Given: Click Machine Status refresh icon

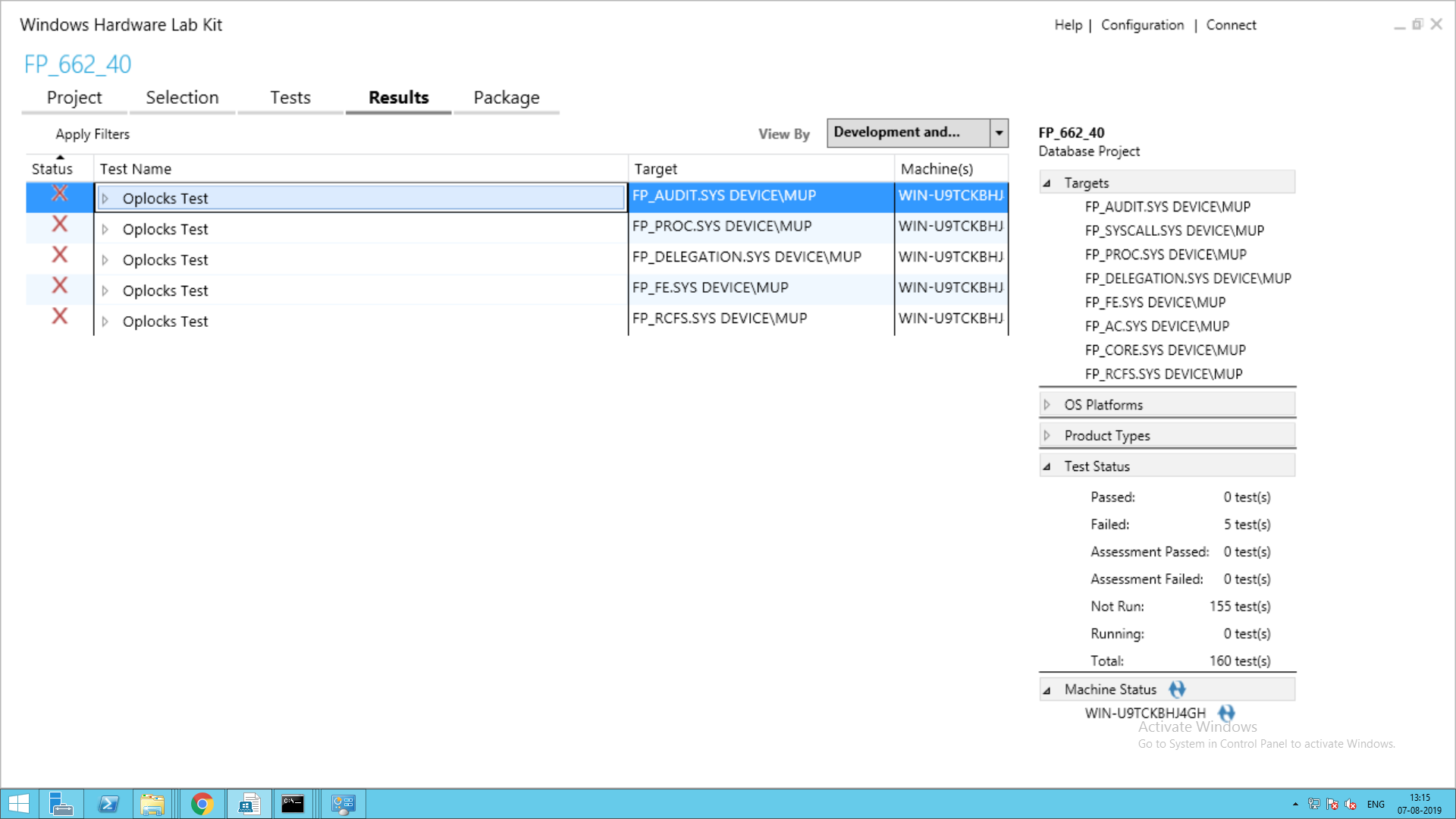Looking at the screenshot, I should coord(1177,689).
